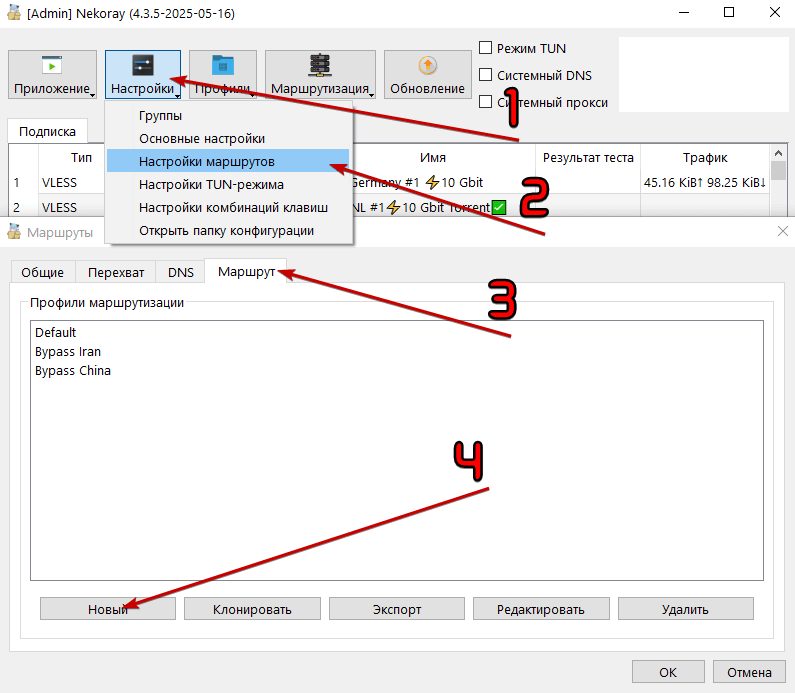Screen dimensions: 795x693
Task: Select Bypass Iran routing profile
Action: click(68, 352)
